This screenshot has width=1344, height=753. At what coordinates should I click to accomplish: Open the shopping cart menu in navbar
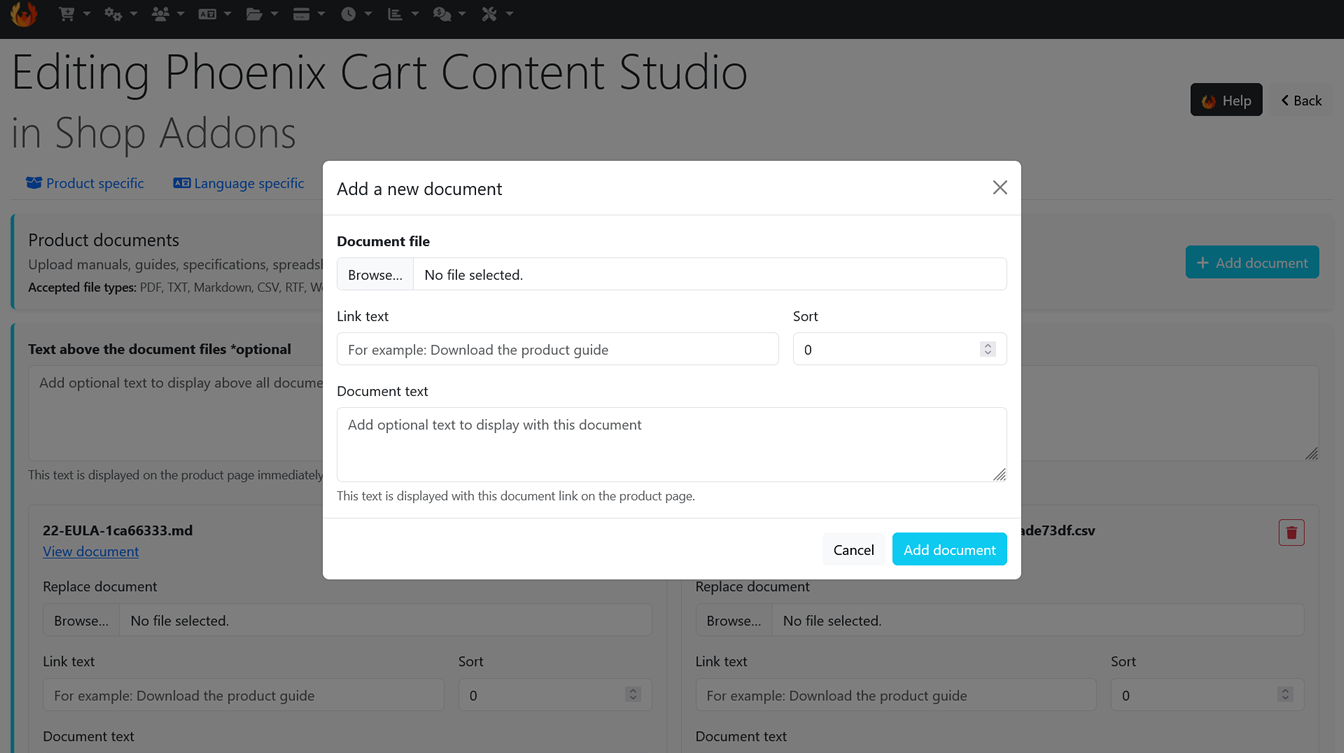click(74, 14)
